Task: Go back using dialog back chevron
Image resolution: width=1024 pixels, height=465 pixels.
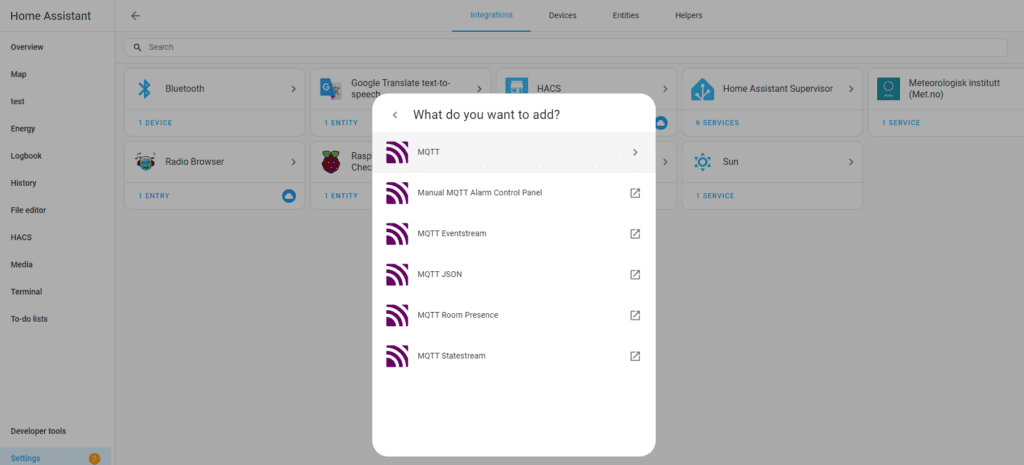Action: pos(394,115)
